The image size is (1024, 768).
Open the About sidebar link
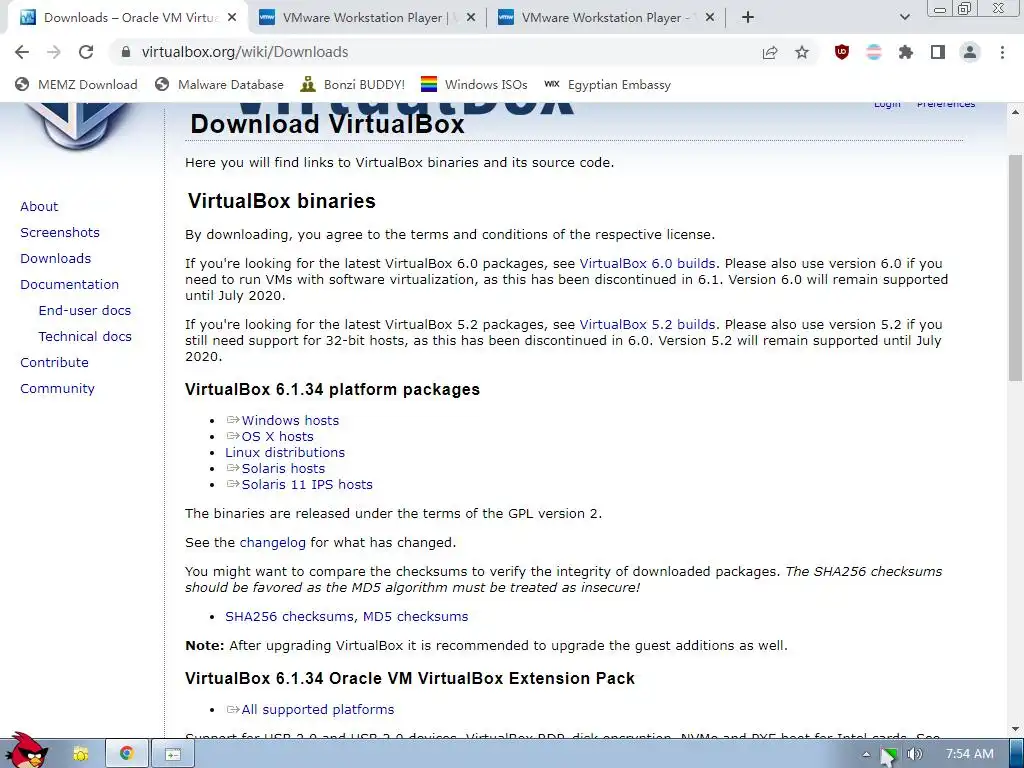point(39,206)
